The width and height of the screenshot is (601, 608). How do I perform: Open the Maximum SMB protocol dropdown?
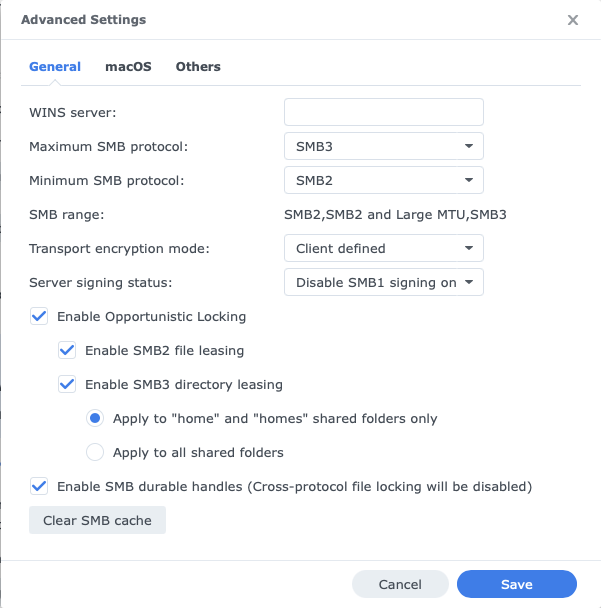tap(383, 146)
